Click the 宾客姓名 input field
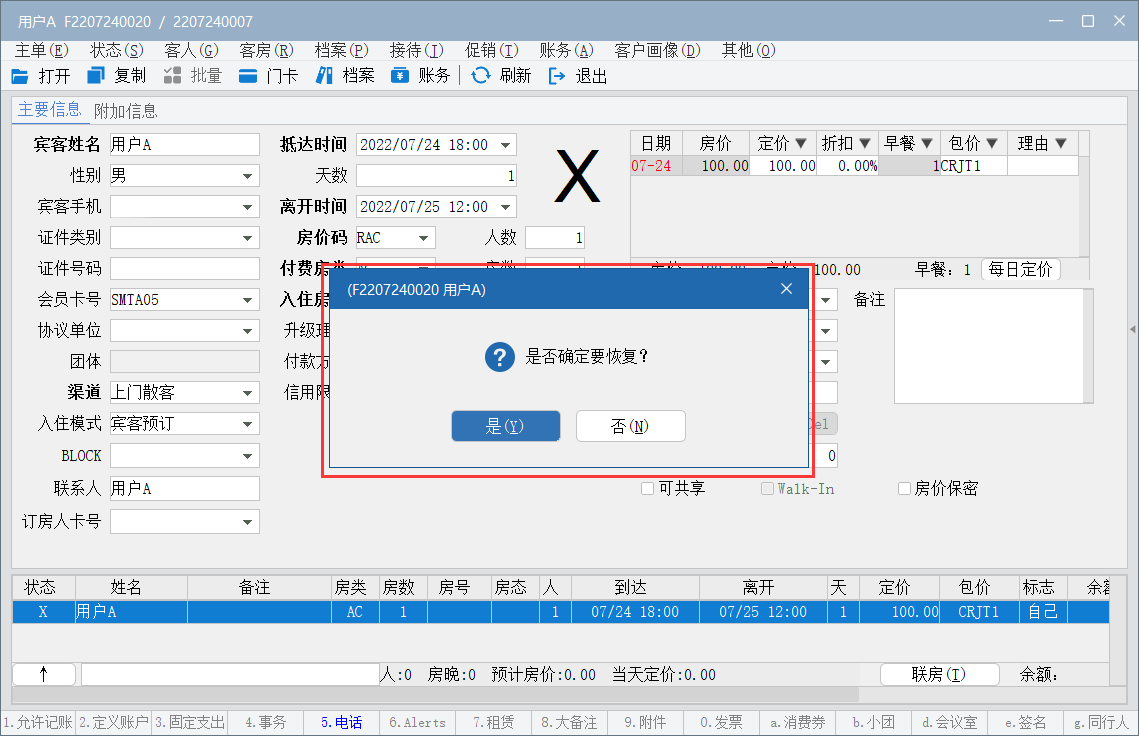Screen dimensions: 1139x736 tap(184, 146)
